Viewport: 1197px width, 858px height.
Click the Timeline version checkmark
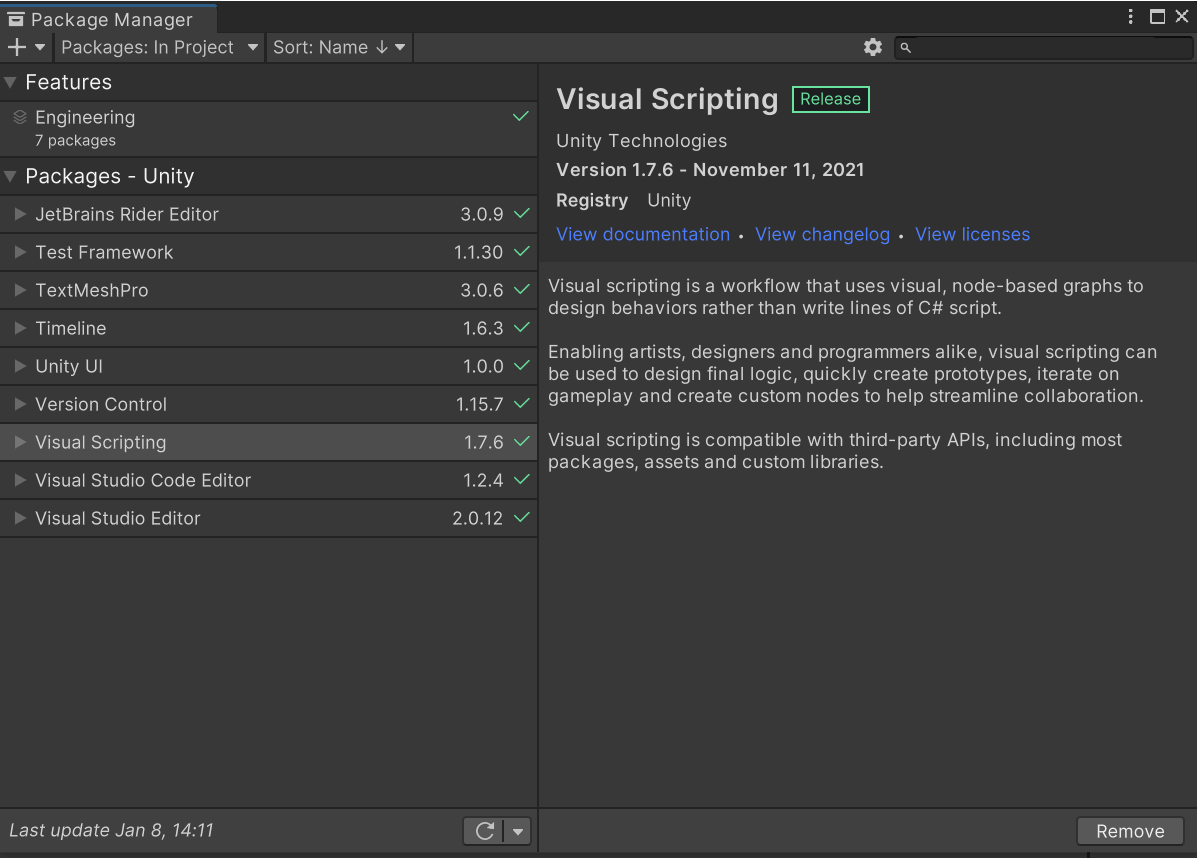coord(519,328)
